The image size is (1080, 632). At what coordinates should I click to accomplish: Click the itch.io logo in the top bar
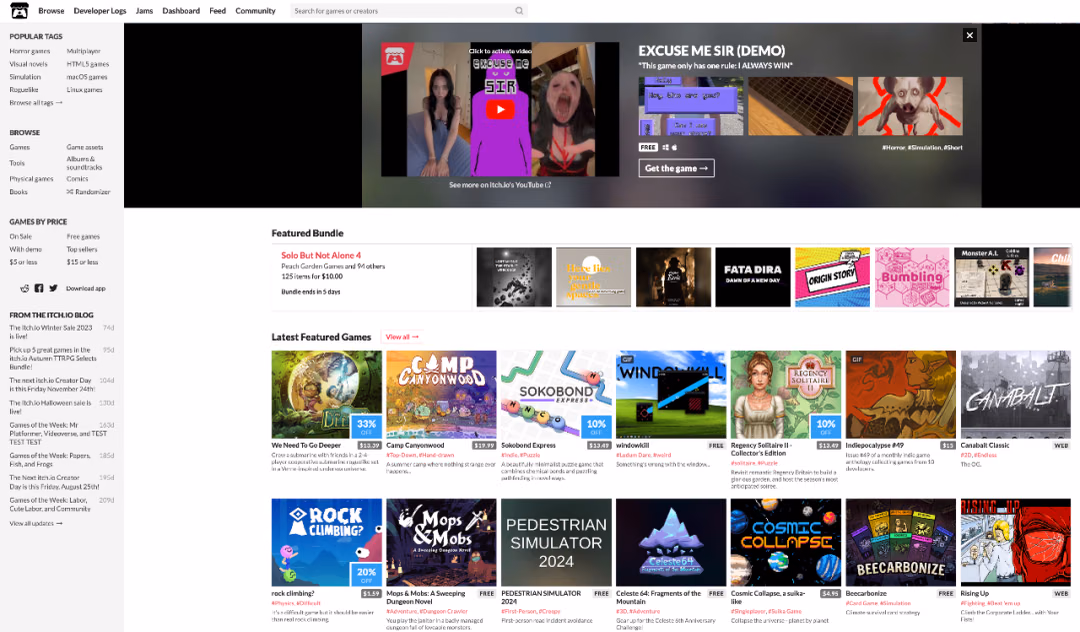19,10
